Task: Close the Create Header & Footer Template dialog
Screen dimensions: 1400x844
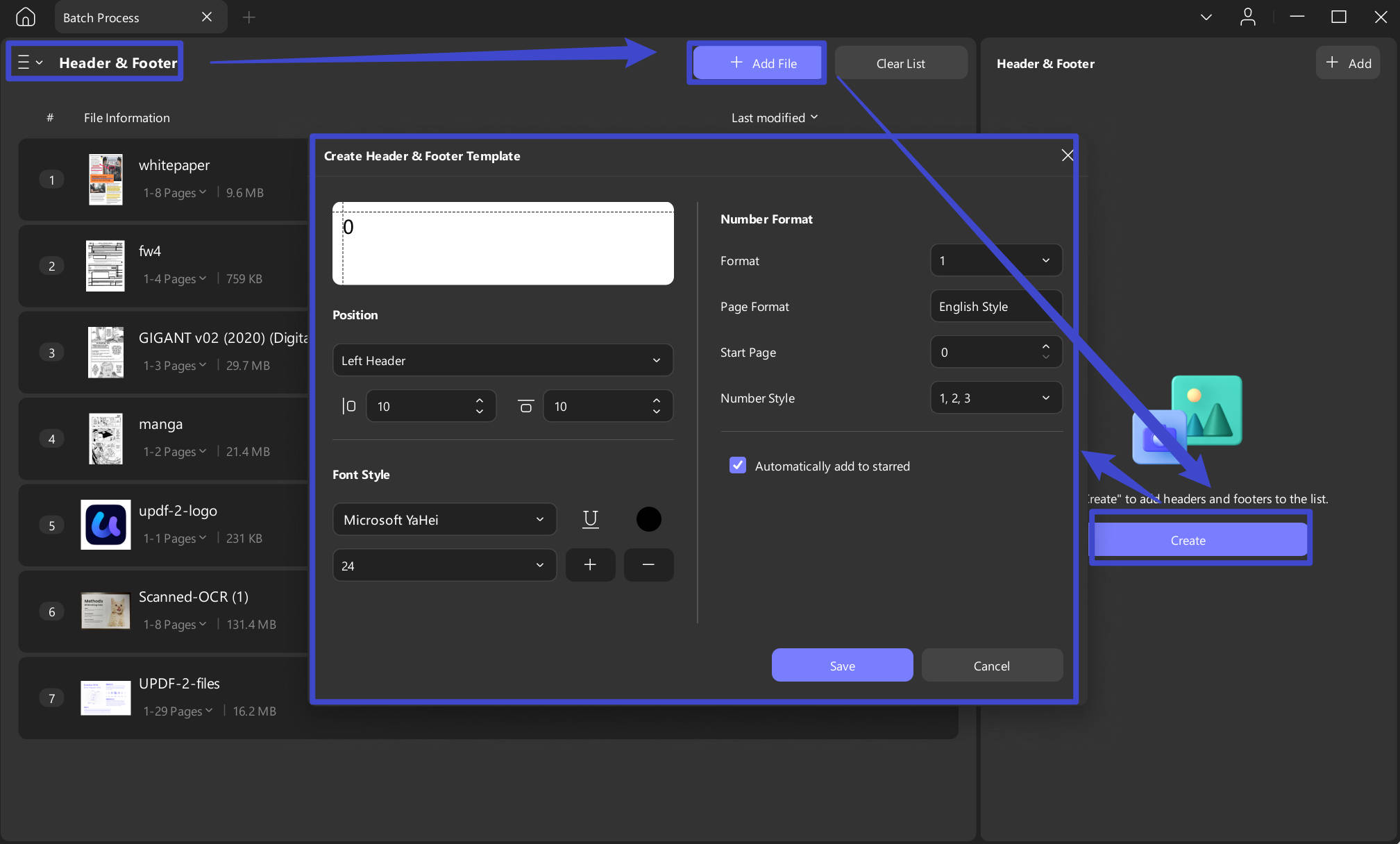Action: click(x=1068, y=155)
